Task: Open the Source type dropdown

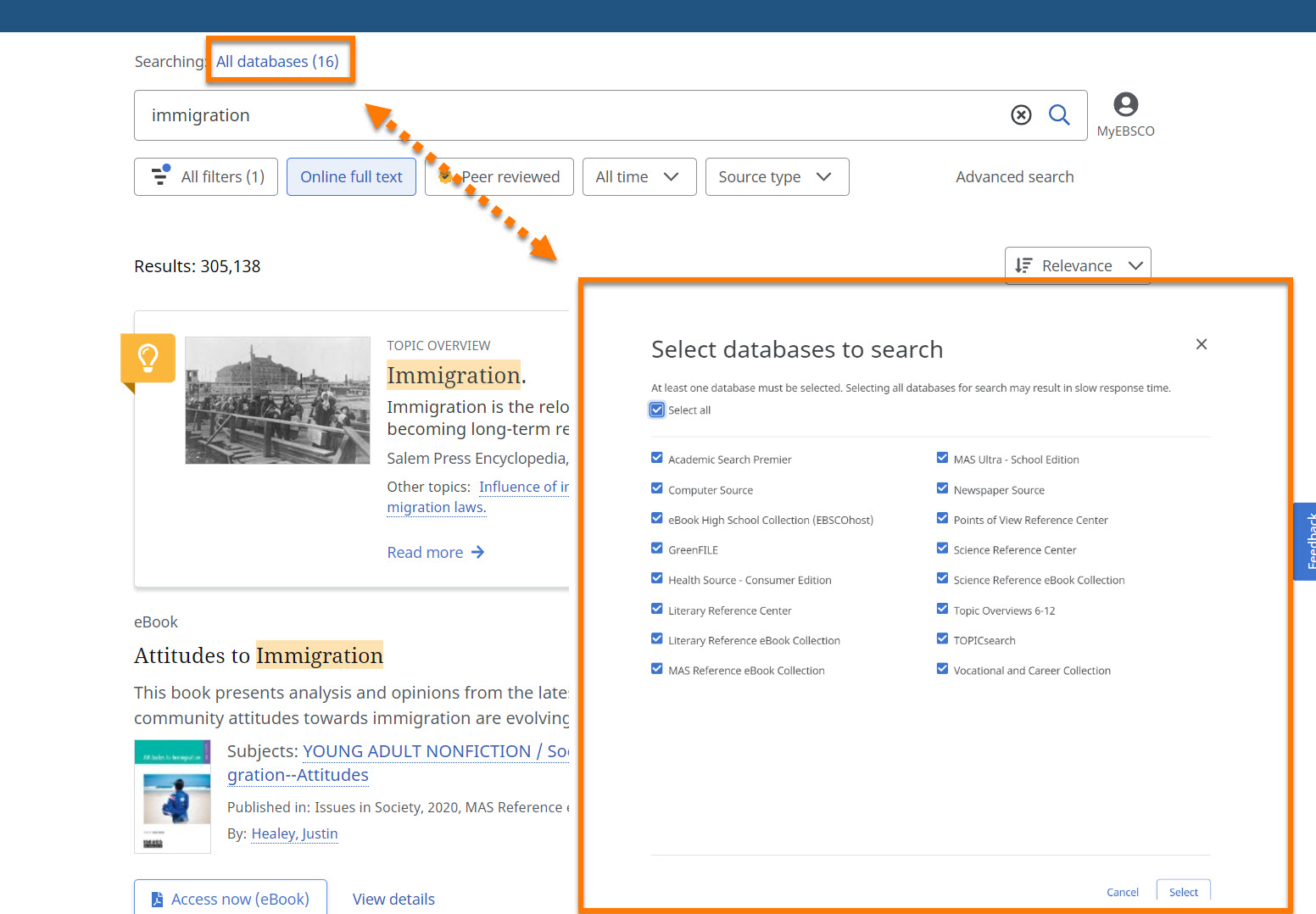Action: click(x=777, y=176)
